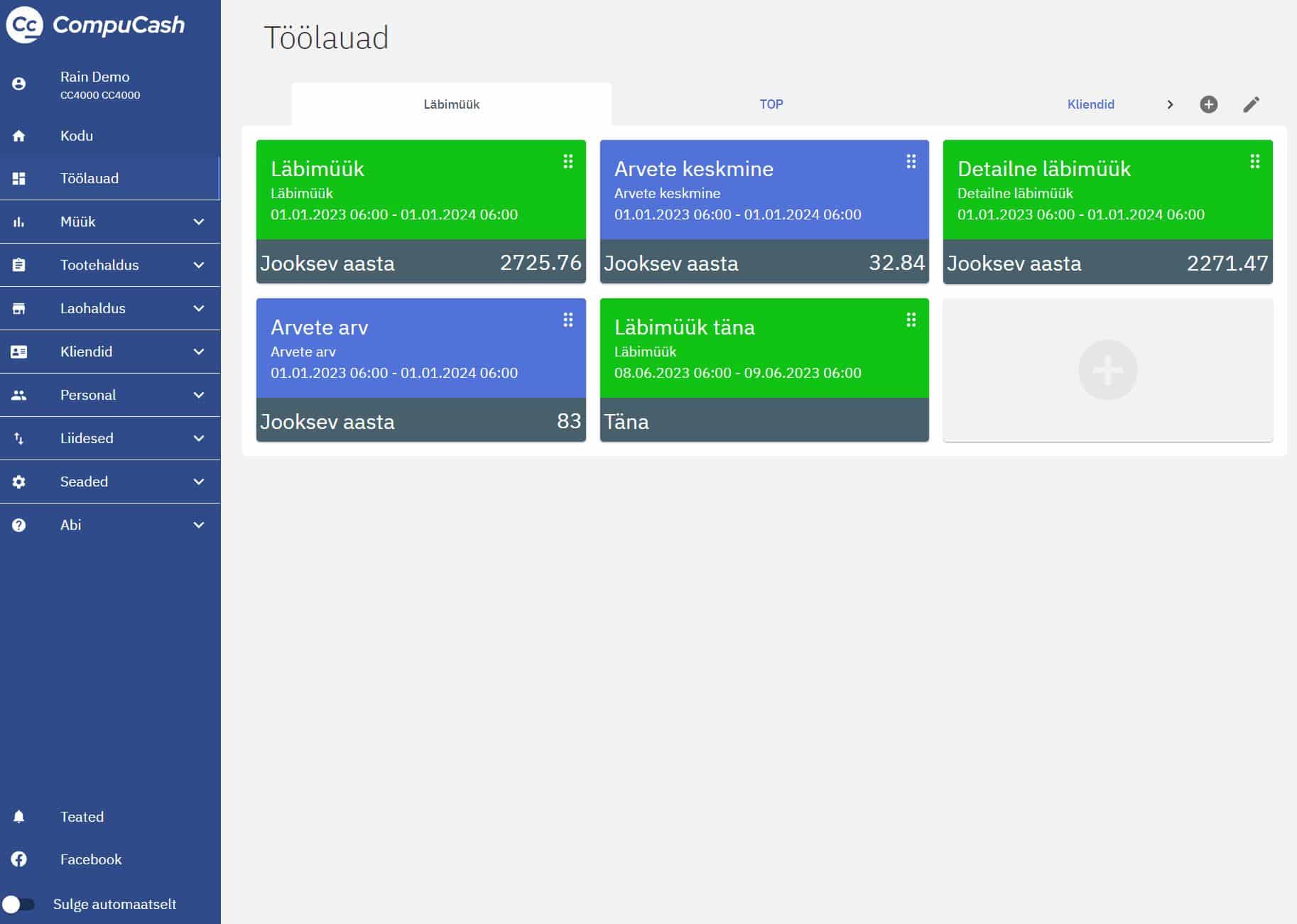Click the drag handle on Detailne läbimüük card

coord(1254,162)
